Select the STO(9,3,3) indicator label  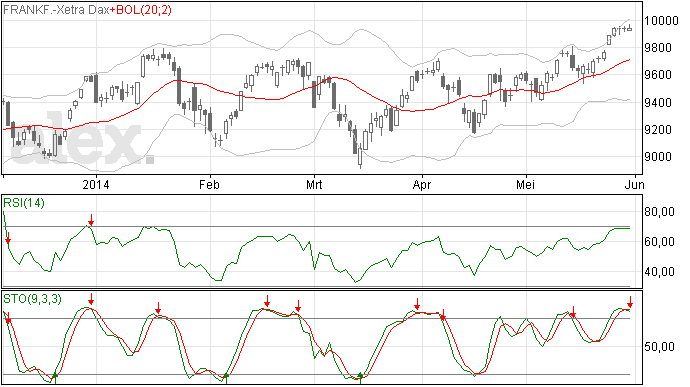tap(32, 299)
